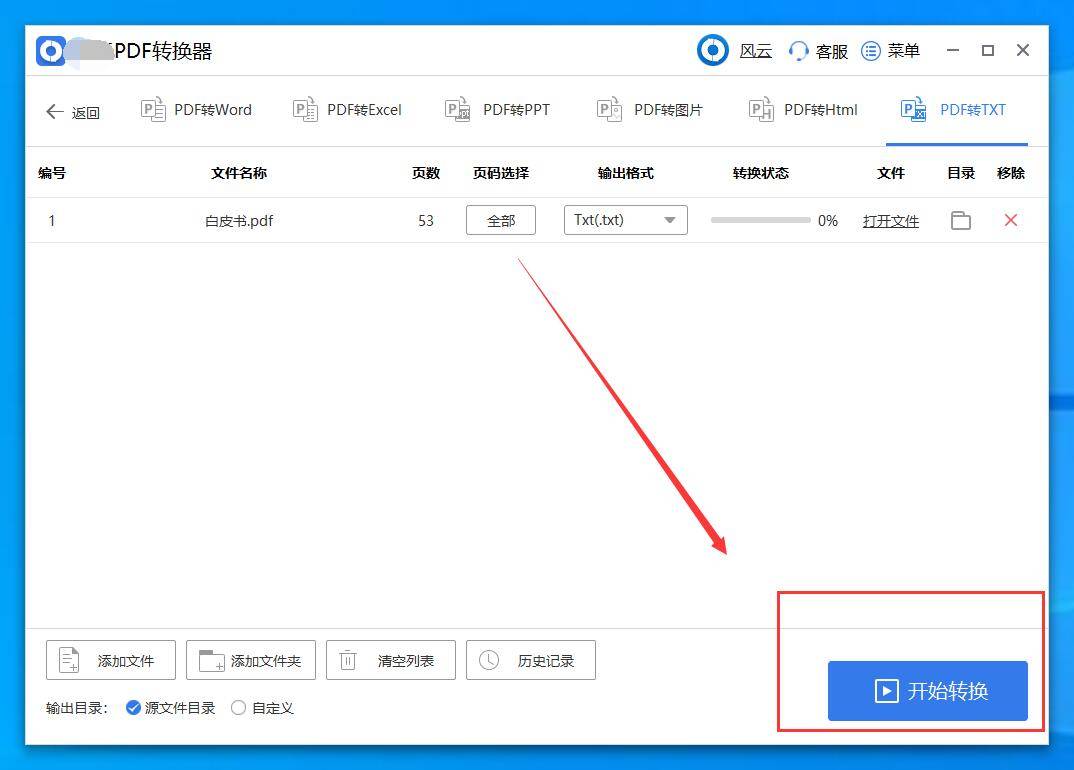Switch to the PDF转Excel tab
Viewport: 1074px width, 770px height.
364,110
